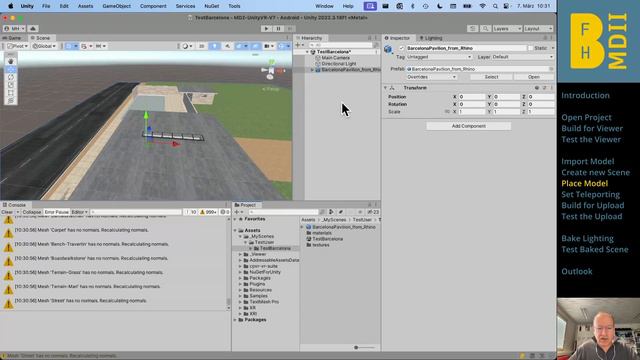Expand BarcelonaPavilion_from_Rhino in Hierarchy

313,70
